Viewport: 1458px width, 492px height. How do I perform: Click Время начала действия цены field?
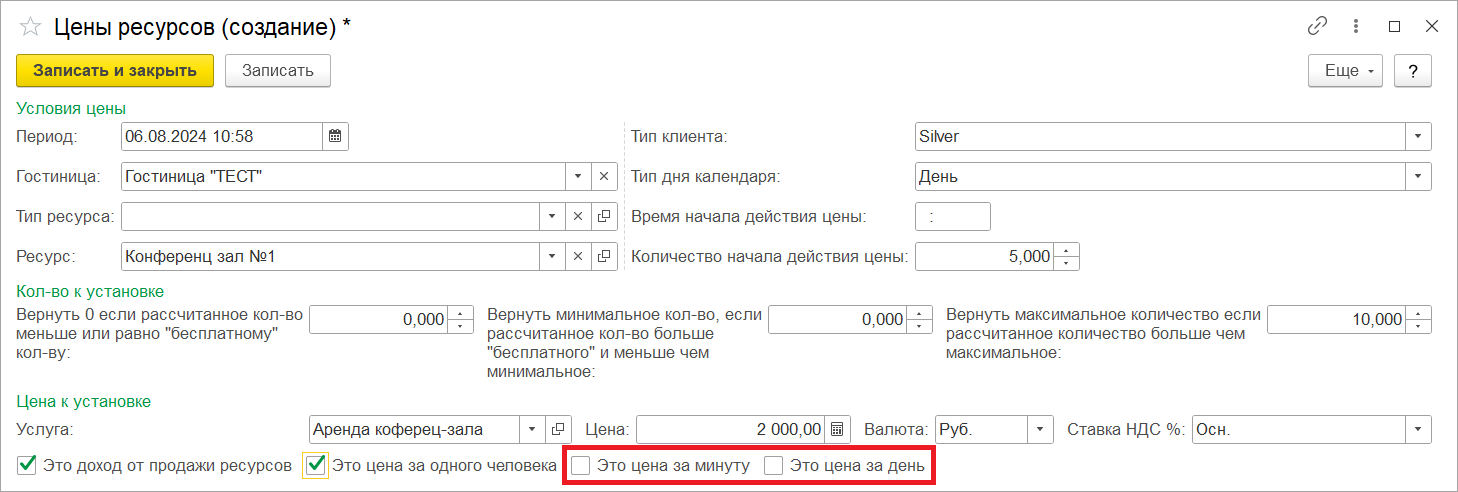953,216
